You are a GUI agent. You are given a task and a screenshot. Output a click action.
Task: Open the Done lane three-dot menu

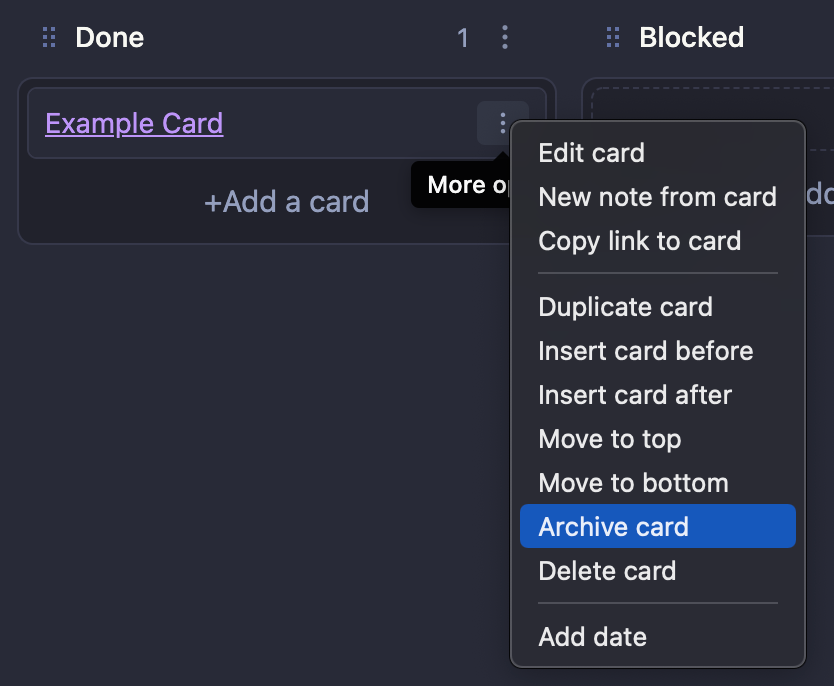point(505,37)
